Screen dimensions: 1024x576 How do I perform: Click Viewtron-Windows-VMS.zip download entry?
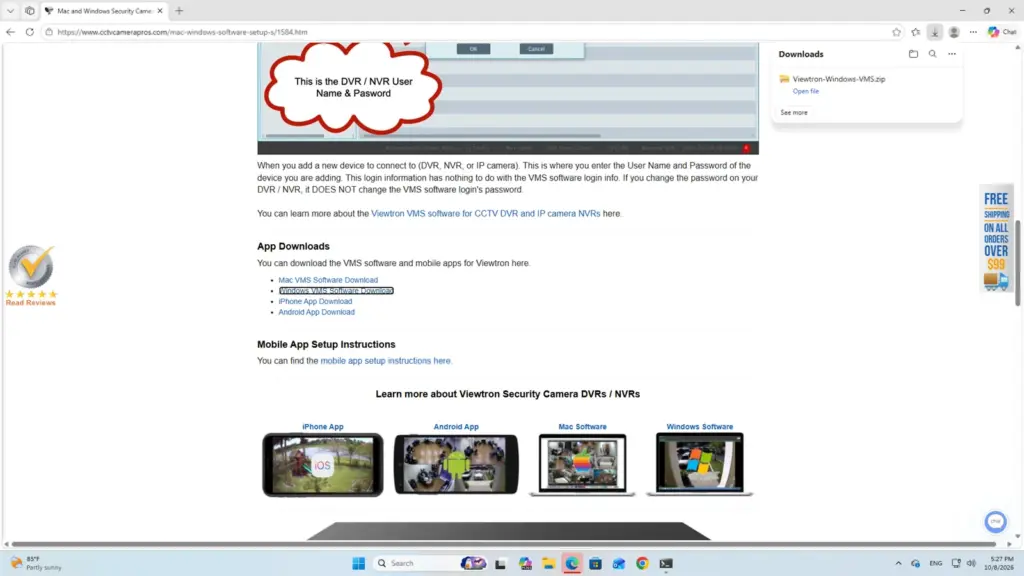click(x=839, y=79)
